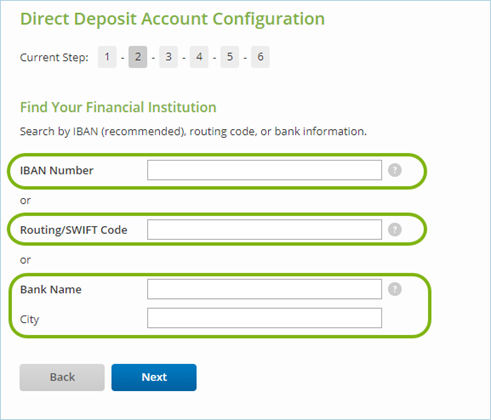Go to step 1 in the indicator
491x420 pixels.
[x=107, y=57]
